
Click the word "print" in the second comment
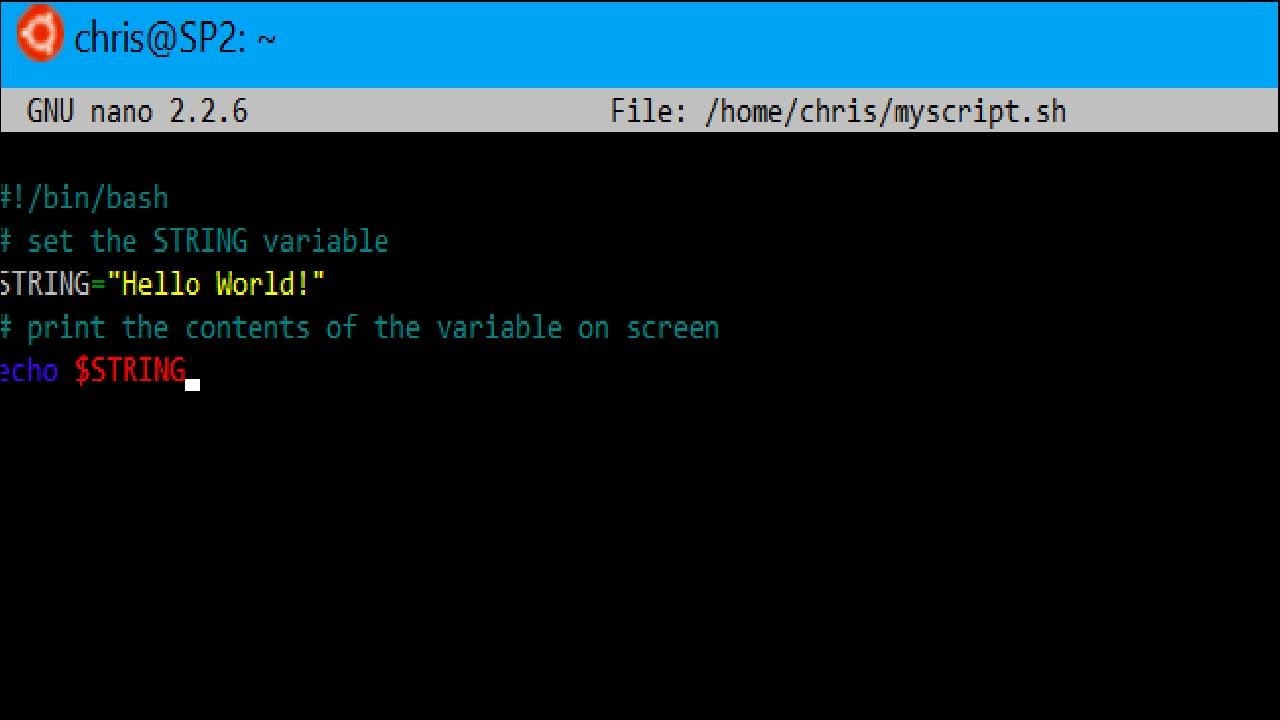pos(67,327)
